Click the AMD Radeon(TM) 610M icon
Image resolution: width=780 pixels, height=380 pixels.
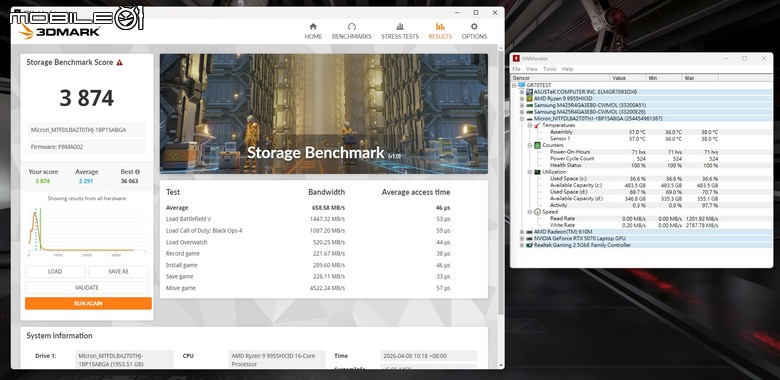(x=530, y=232)
